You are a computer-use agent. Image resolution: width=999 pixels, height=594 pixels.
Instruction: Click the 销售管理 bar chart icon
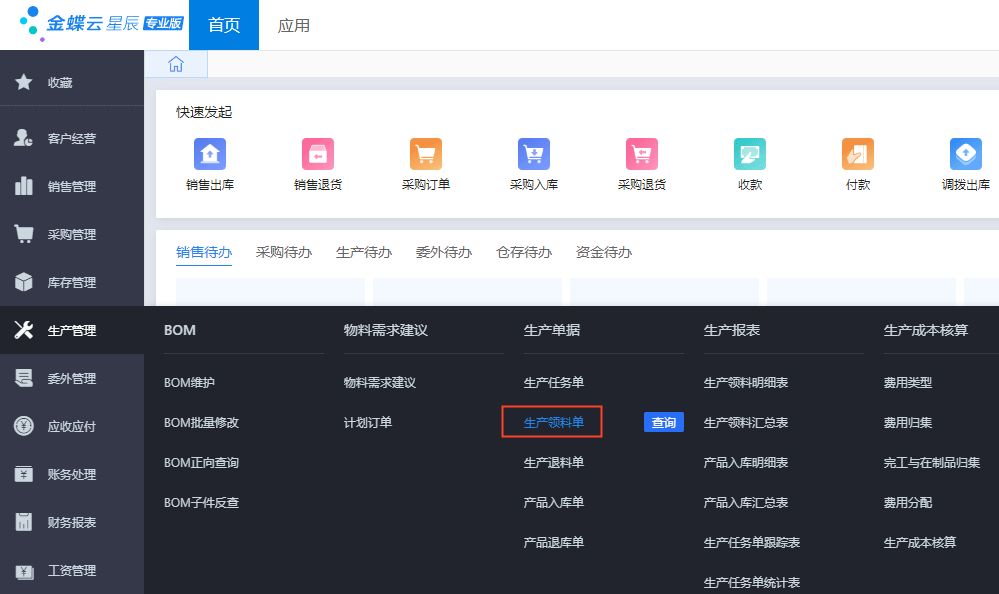24,186
